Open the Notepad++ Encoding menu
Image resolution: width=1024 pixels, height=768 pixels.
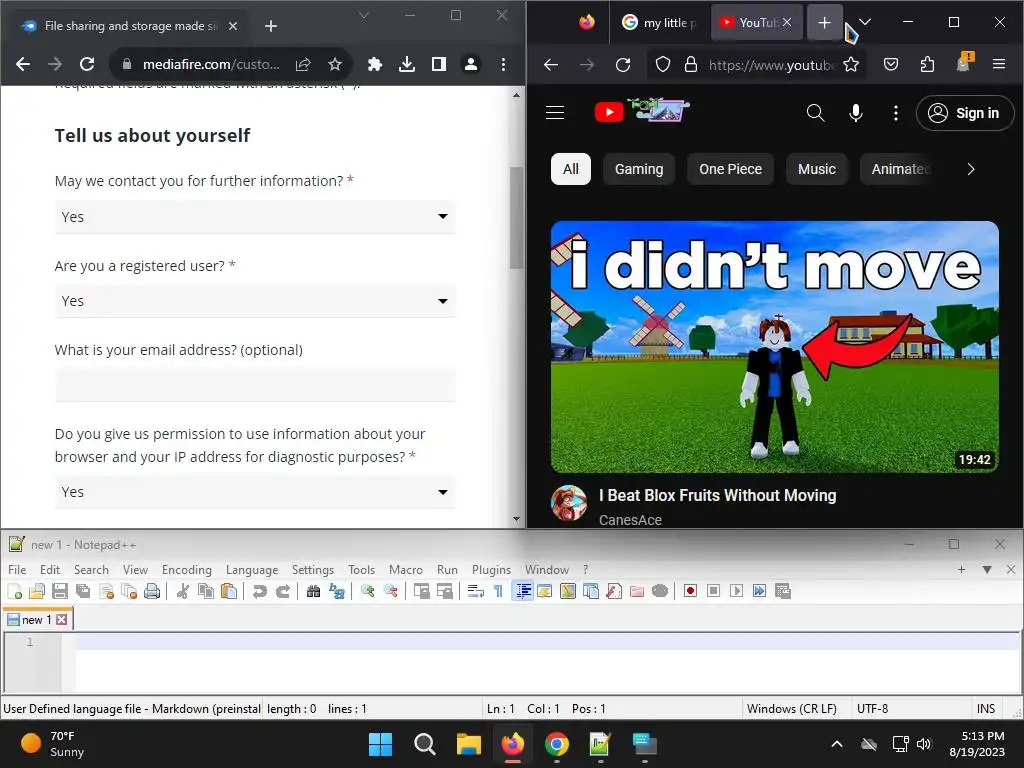tap(187, 570)
